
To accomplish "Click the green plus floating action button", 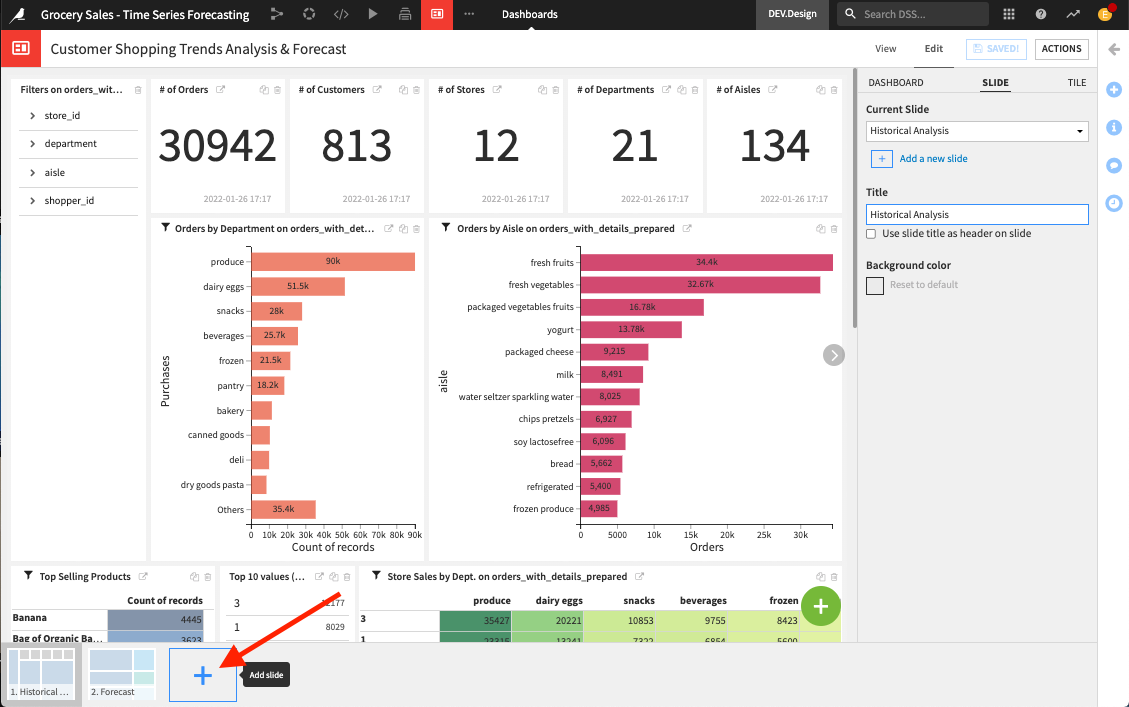I will pyautogui.click(x=820, y=606).
